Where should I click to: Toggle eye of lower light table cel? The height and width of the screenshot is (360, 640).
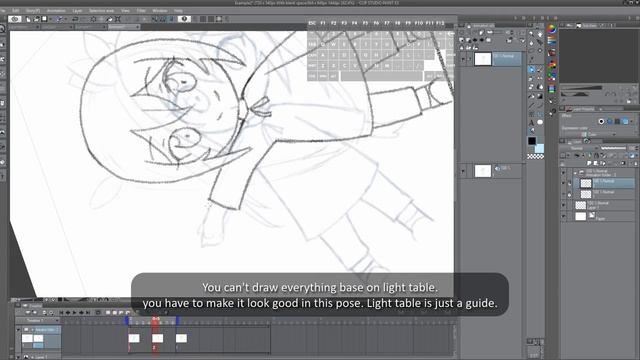[463, 171]
